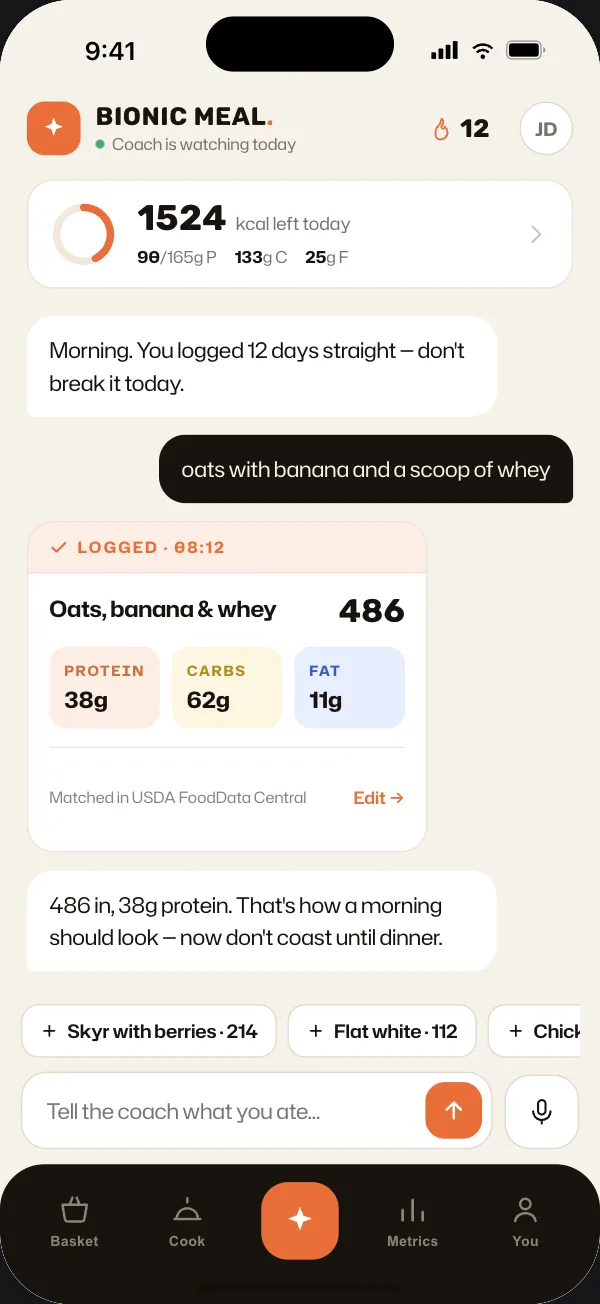Add Flat white 112 quick suggestion
Image resolution: width=600 pixels, height=1304 pixels.
382,1031
